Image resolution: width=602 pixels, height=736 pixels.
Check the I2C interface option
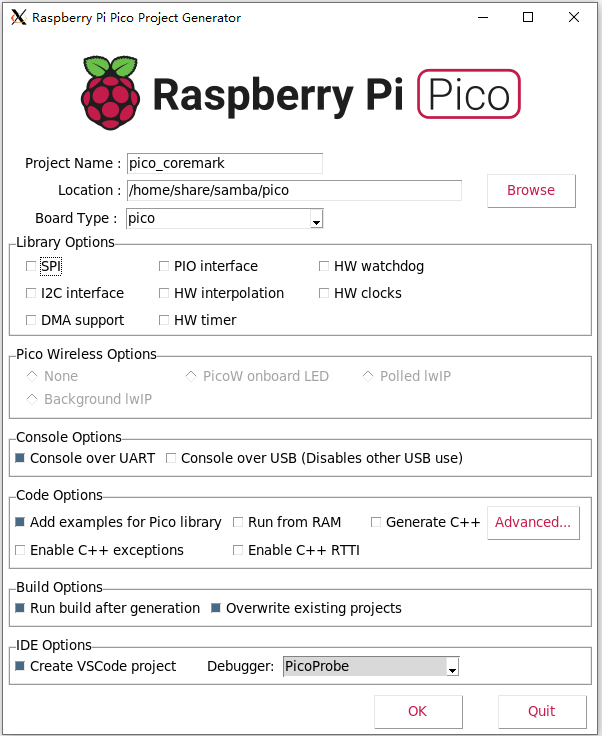tap(31, 293)
